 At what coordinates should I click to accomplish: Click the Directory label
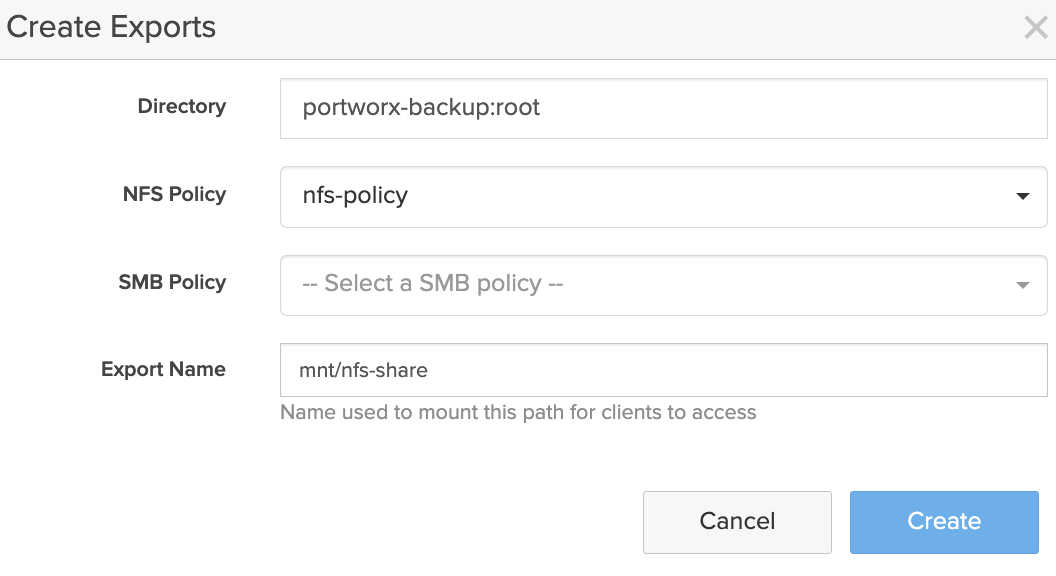click(x=182, y=106)
